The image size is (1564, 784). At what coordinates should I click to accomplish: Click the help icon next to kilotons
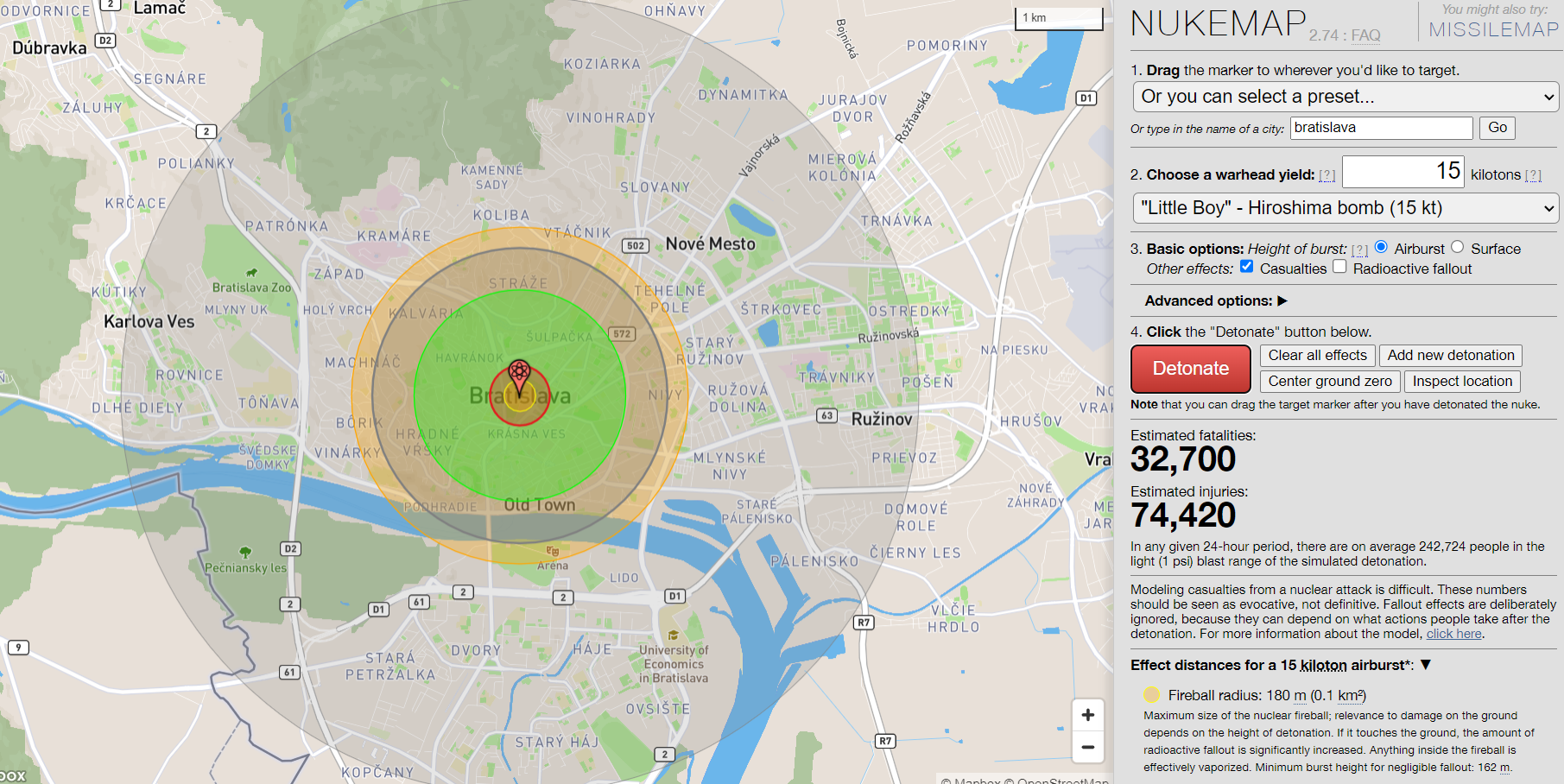[x=1533, y=175]
